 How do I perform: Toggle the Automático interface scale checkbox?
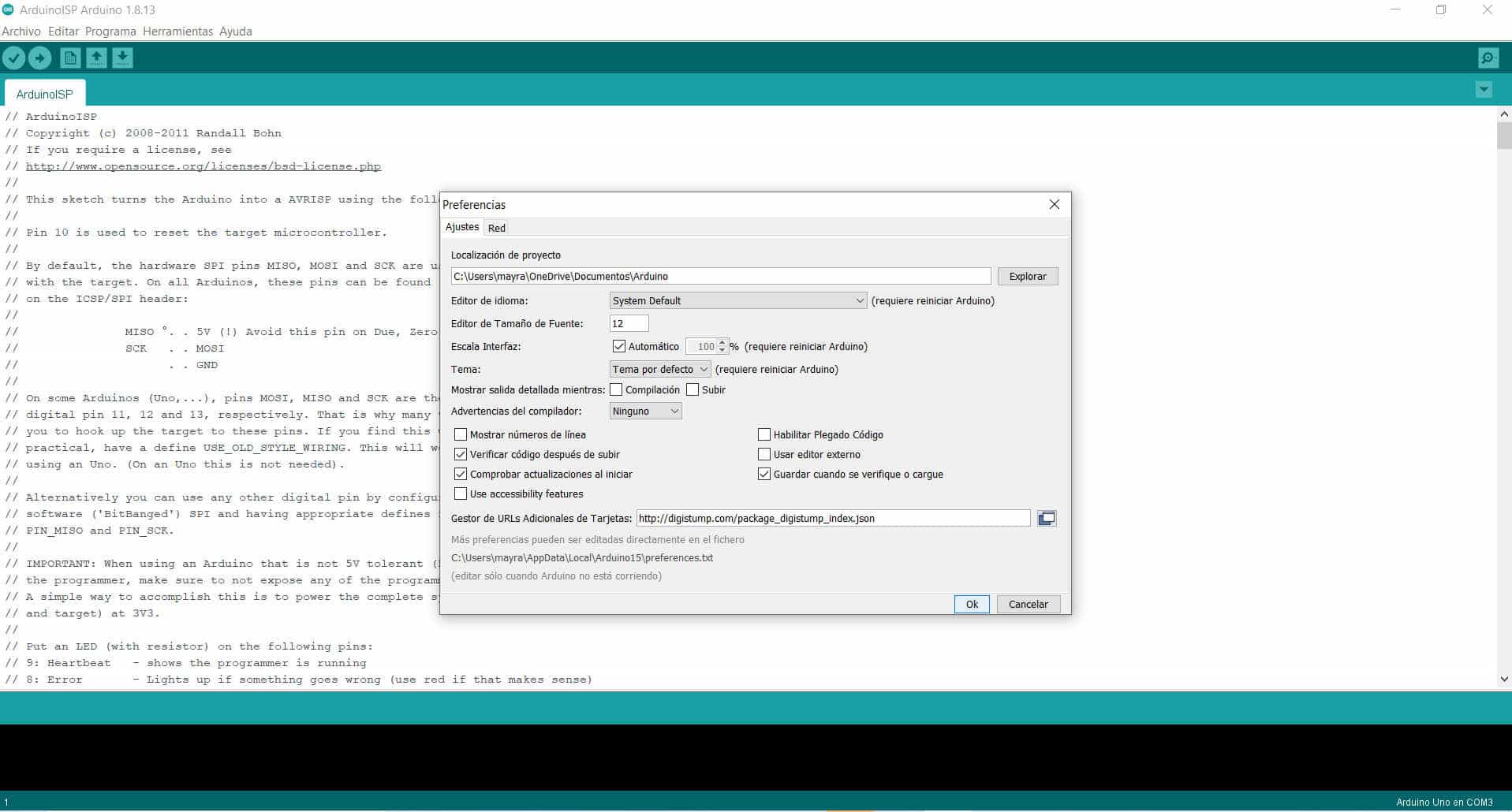point(619,346)
